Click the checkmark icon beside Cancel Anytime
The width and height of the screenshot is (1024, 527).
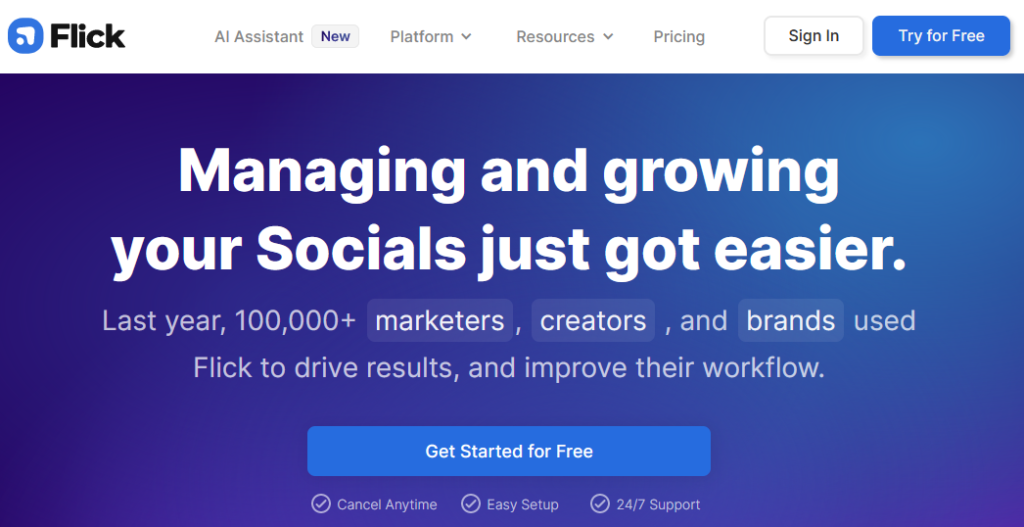(321, 504)
